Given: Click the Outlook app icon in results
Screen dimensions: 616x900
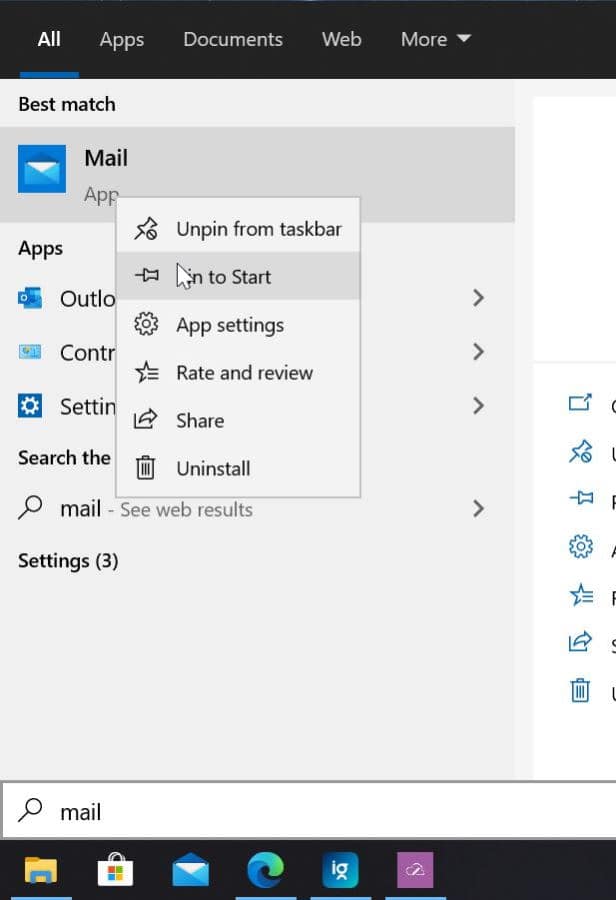Looking at the screenshot, I should (x=30, y=298).
